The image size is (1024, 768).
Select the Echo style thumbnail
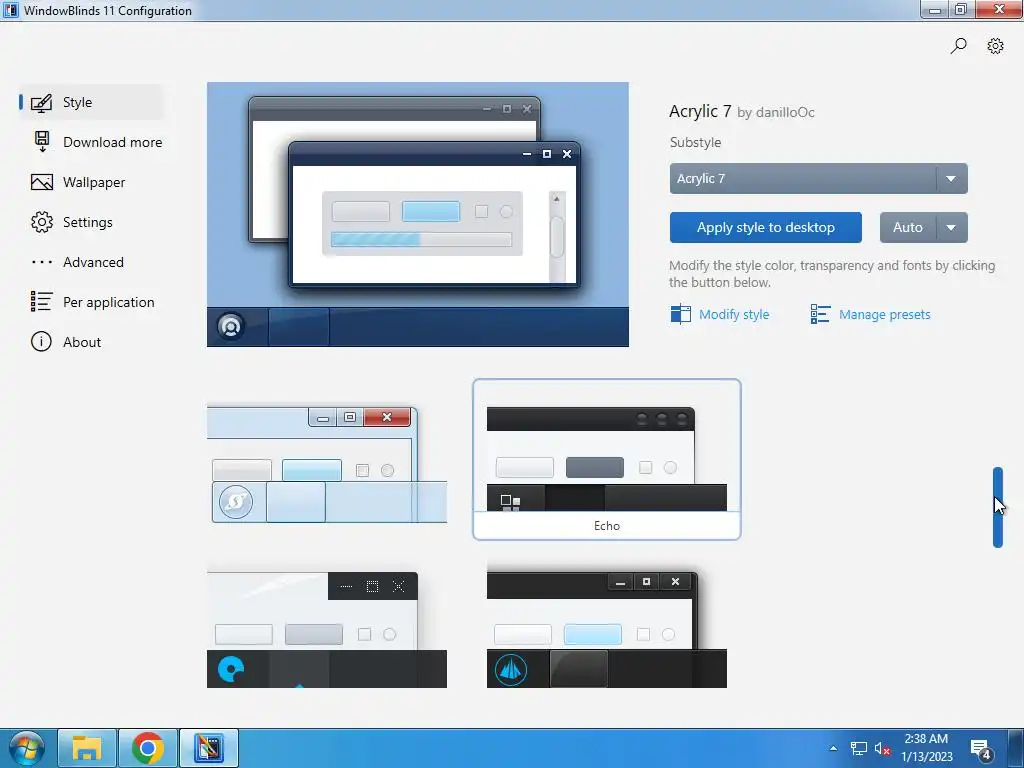click(607, 459)
